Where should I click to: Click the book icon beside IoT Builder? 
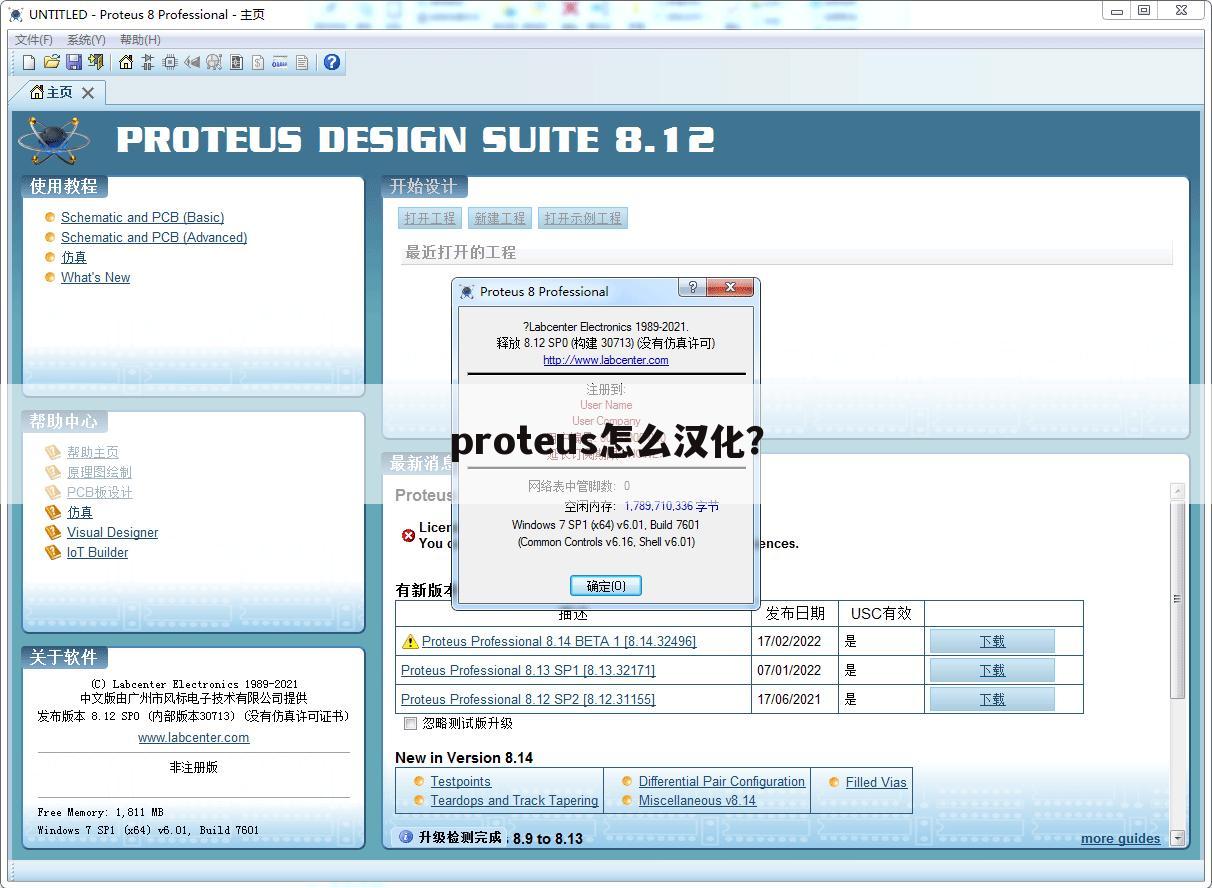(53, 552)
